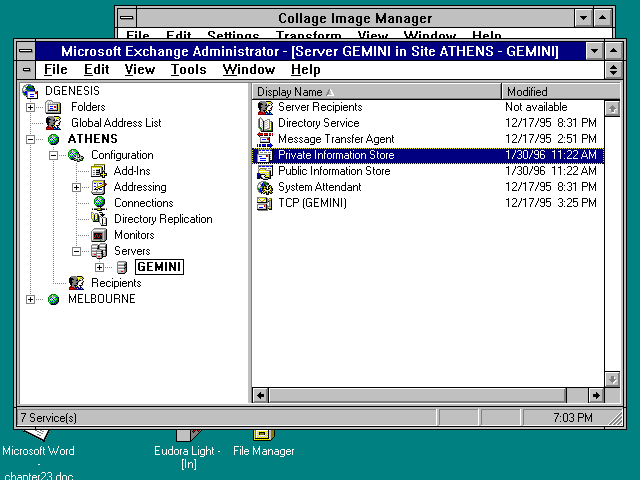Click the Server Recipients icon
The image size is (640, 480).
(x=265, y=107)
